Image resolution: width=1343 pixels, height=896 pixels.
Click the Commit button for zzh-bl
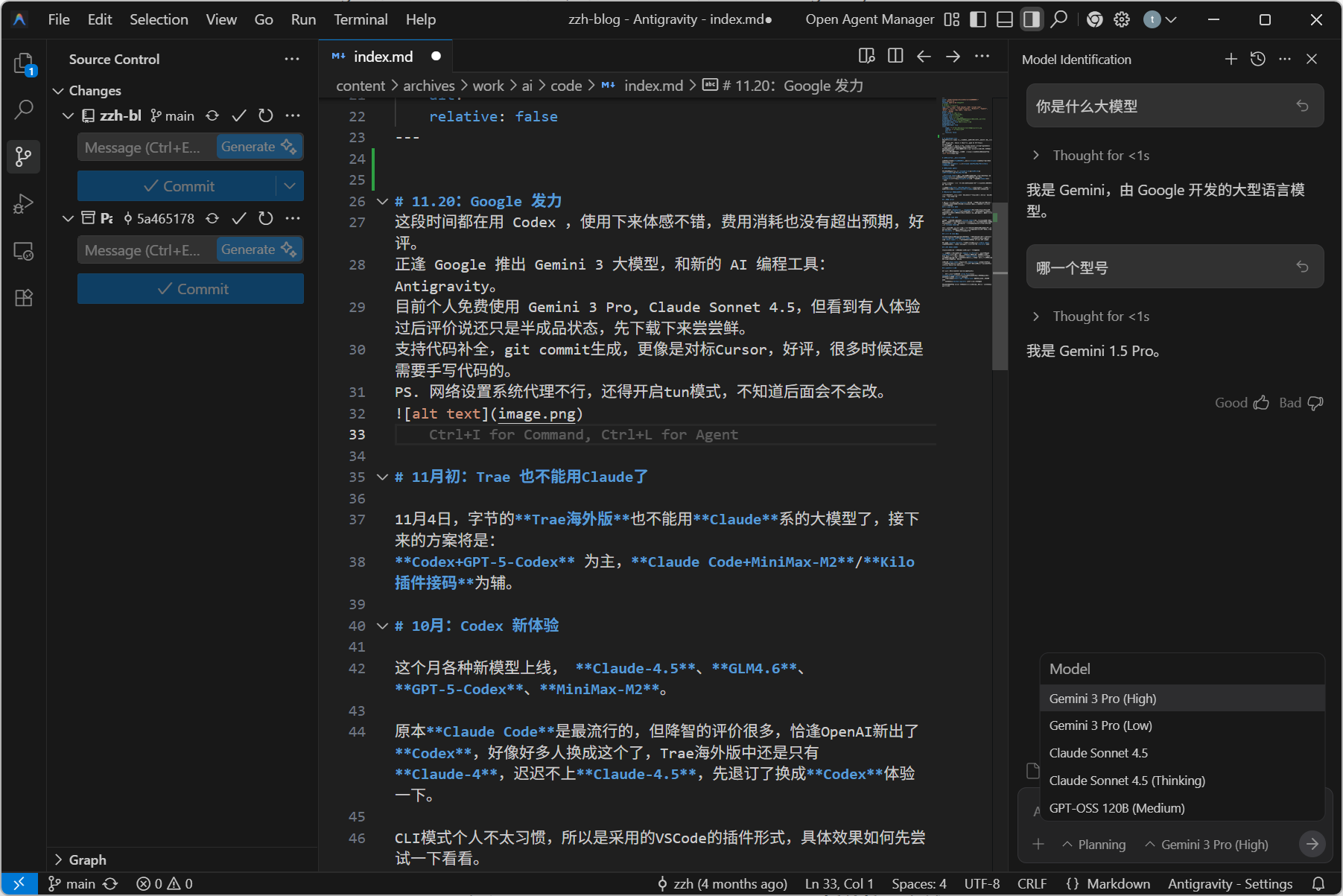coord(190,185)
